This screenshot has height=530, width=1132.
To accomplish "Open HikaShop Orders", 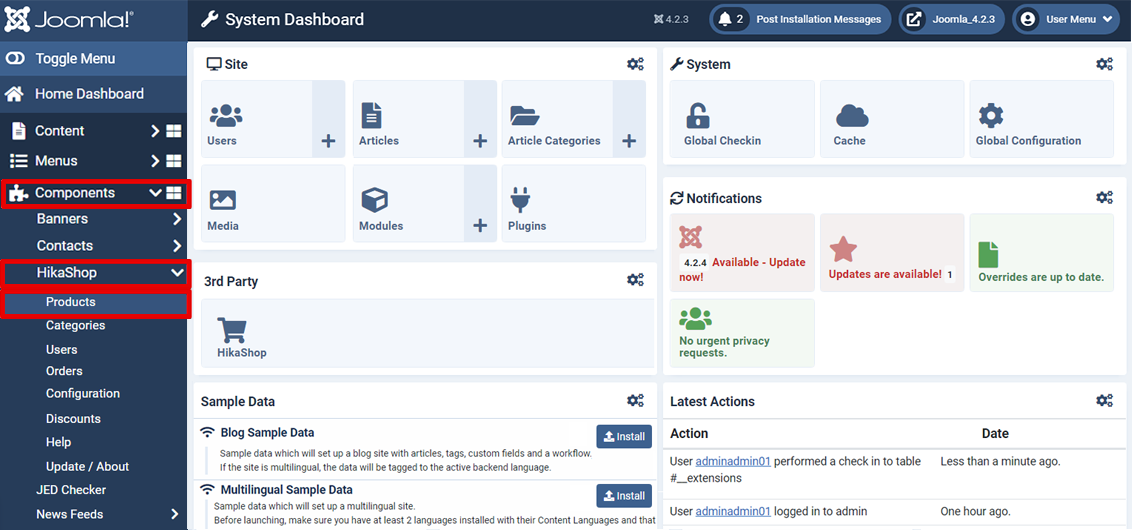I will (64, 371).
